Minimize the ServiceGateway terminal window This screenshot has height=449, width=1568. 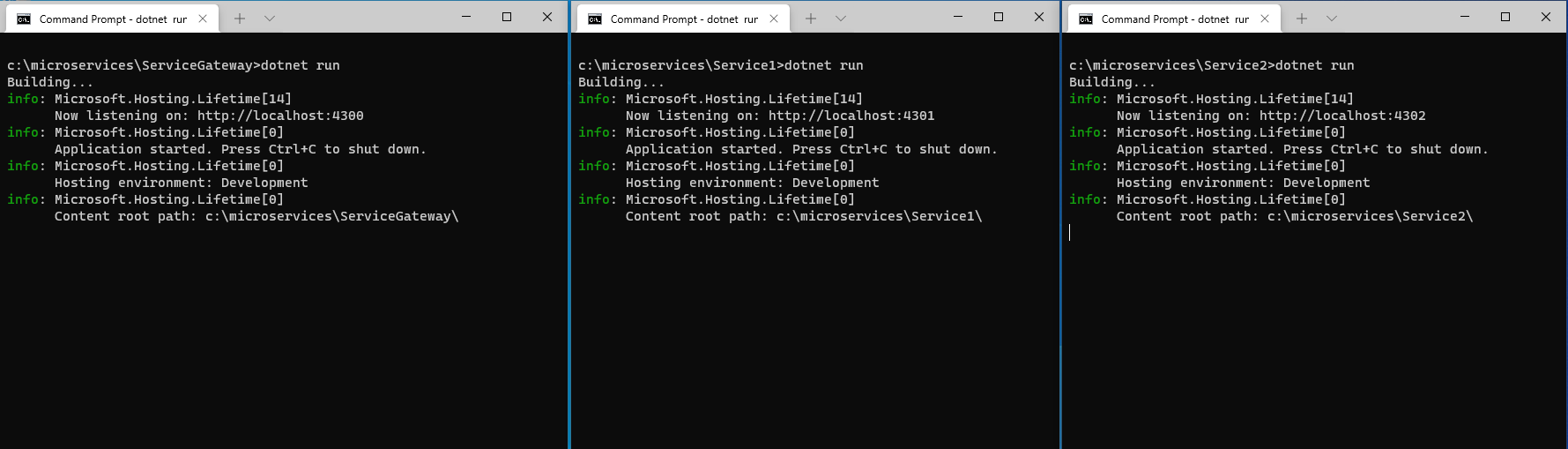pyautogui.click(x=466, y=17)
